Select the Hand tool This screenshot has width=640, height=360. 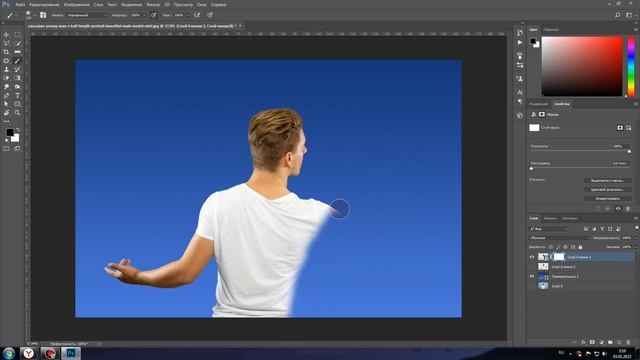(x=6, y=113)
